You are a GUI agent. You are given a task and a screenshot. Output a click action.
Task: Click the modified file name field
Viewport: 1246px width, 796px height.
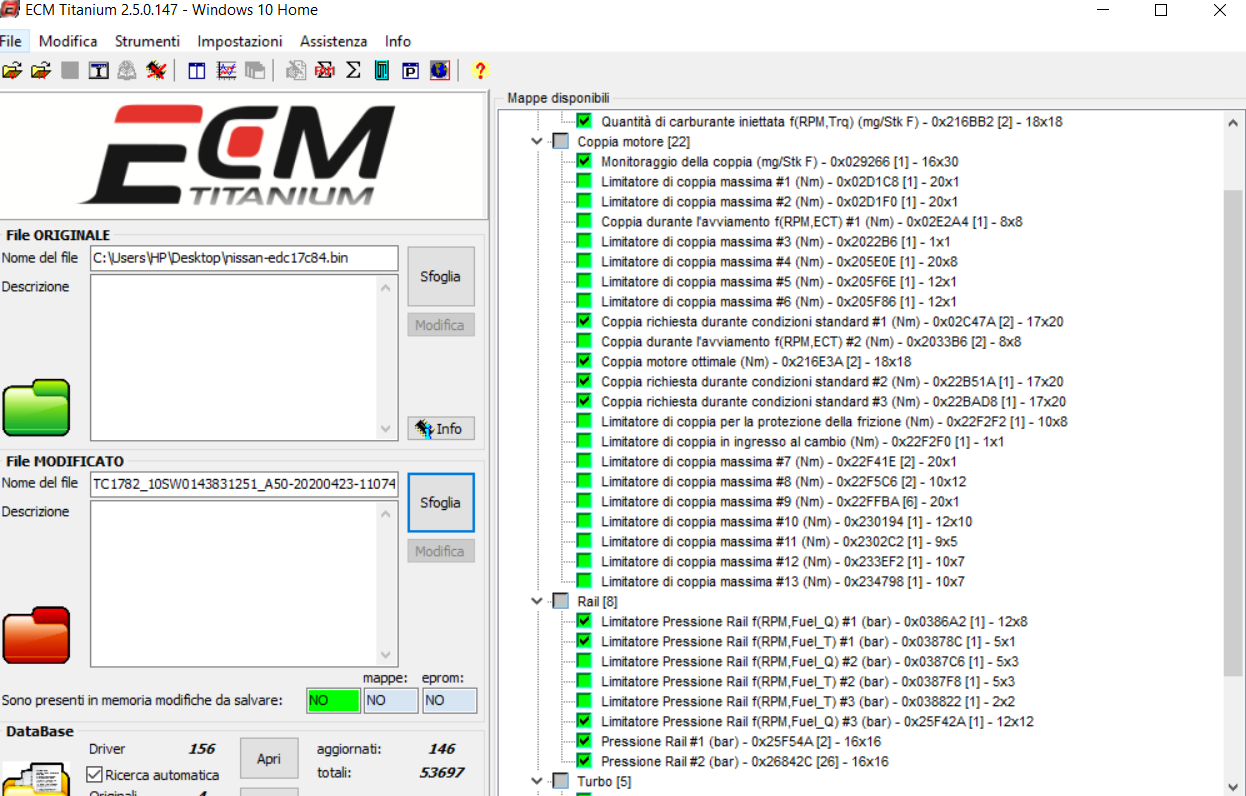[x=244, y=484]
